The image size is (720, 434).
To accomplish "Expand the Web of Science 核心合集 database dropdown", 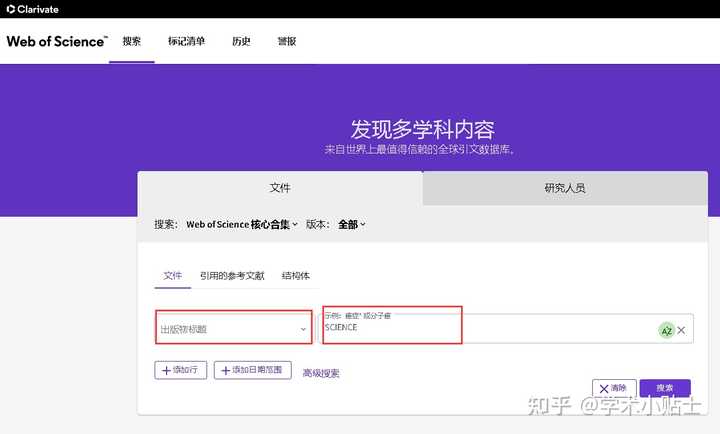I will tap(242, 225).
